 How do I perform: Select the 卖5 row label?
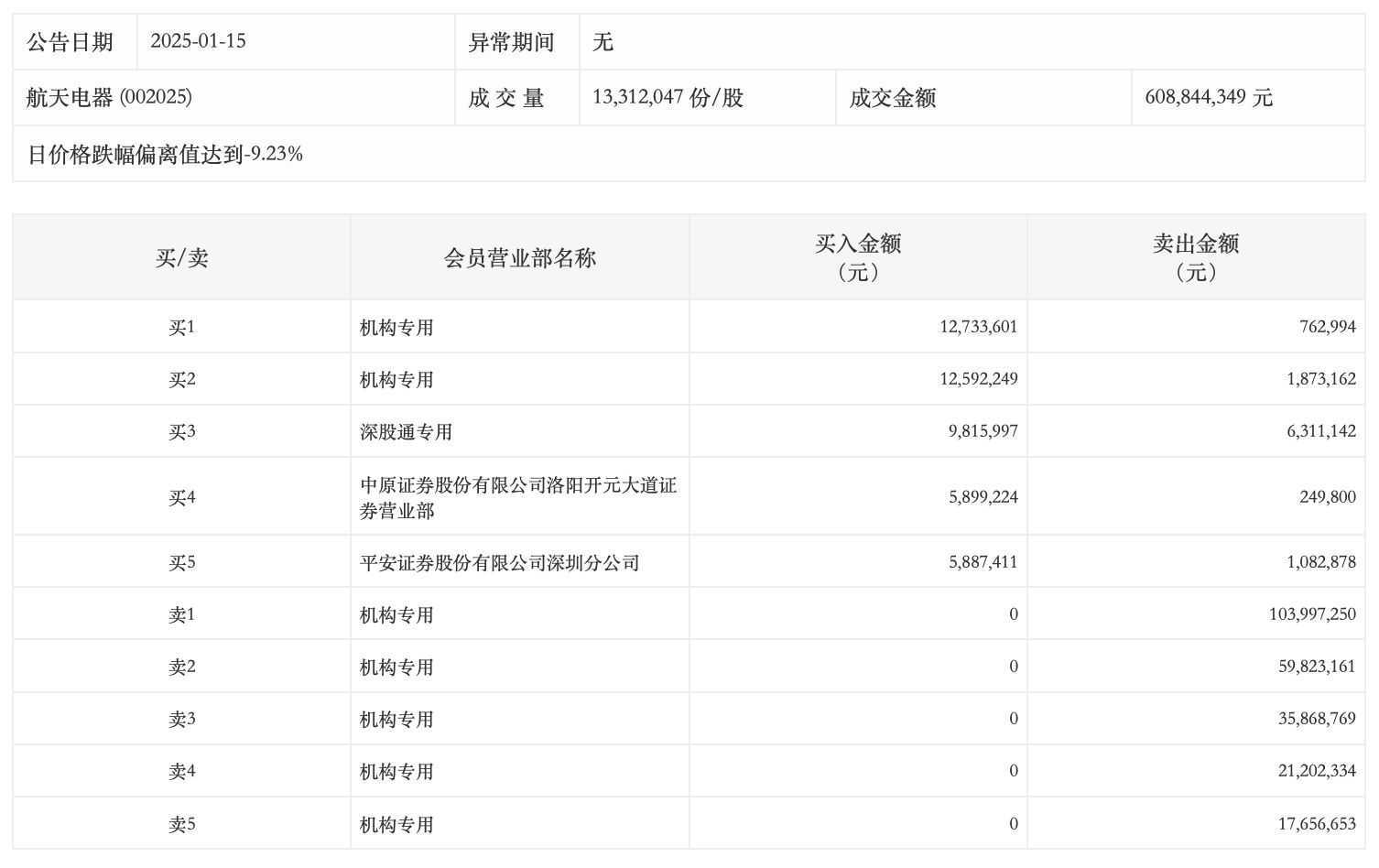pyautogui.click(x=181, y=824)
